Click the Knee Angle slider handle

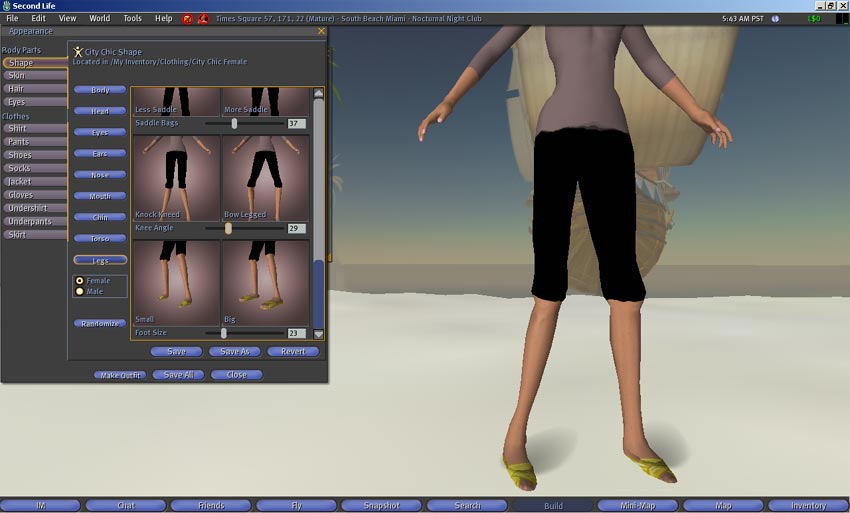coord(228,229)
